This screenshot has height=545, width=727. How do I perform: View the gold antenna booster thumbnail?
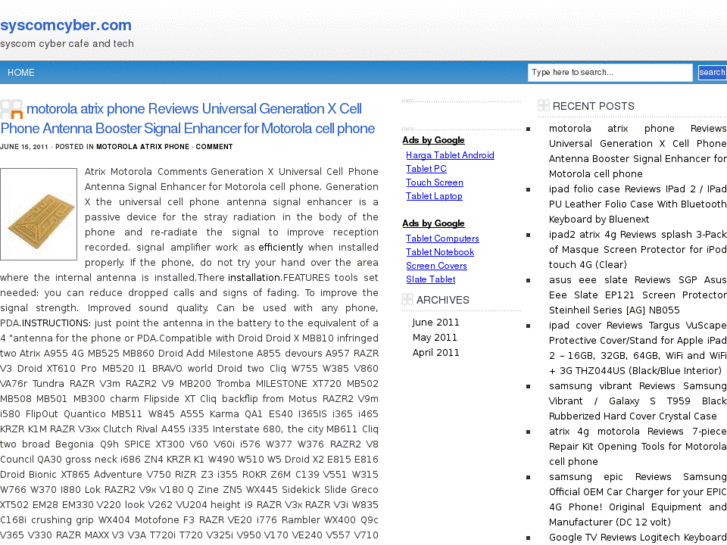click(38, 214)
